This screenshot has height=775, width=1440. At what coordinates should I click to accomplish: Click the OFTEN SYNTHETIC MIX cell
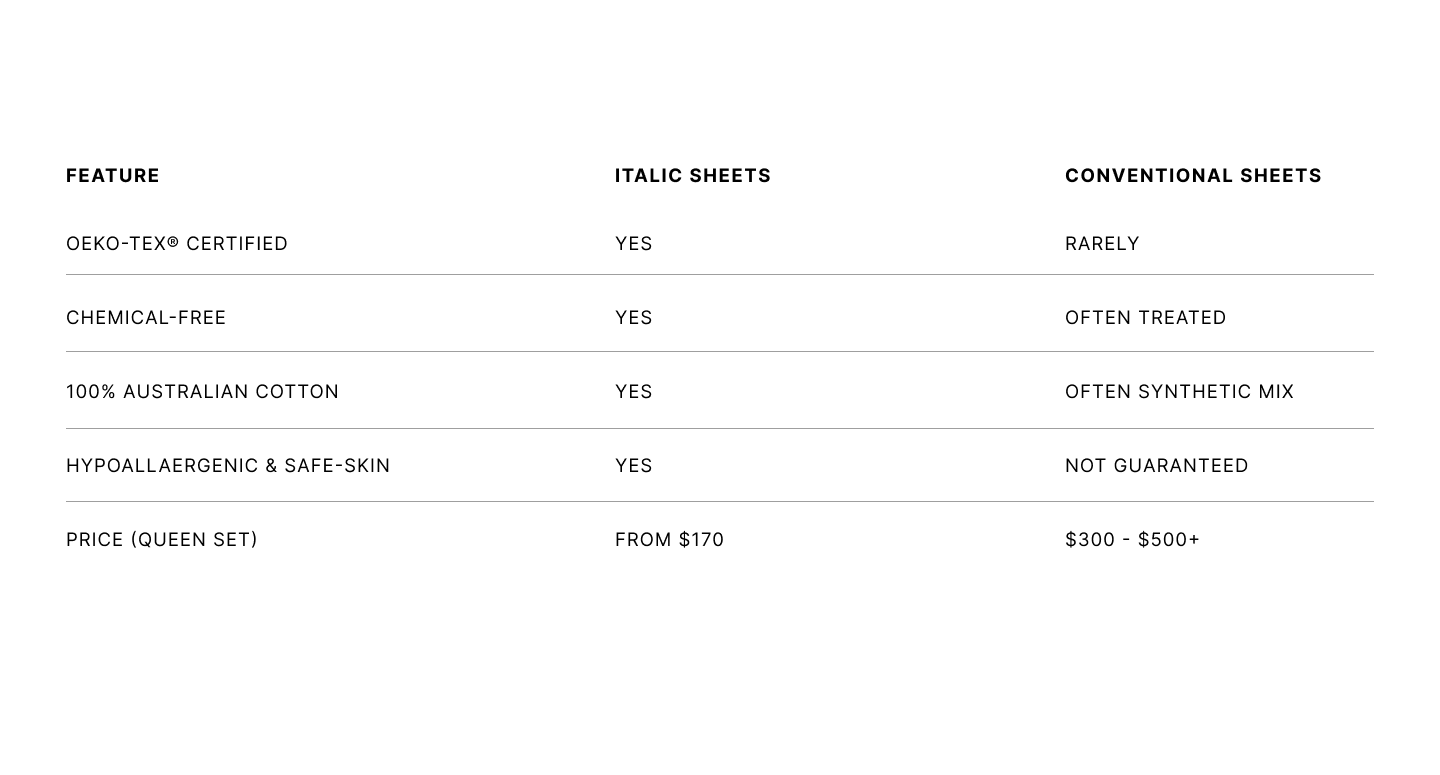1180,392
